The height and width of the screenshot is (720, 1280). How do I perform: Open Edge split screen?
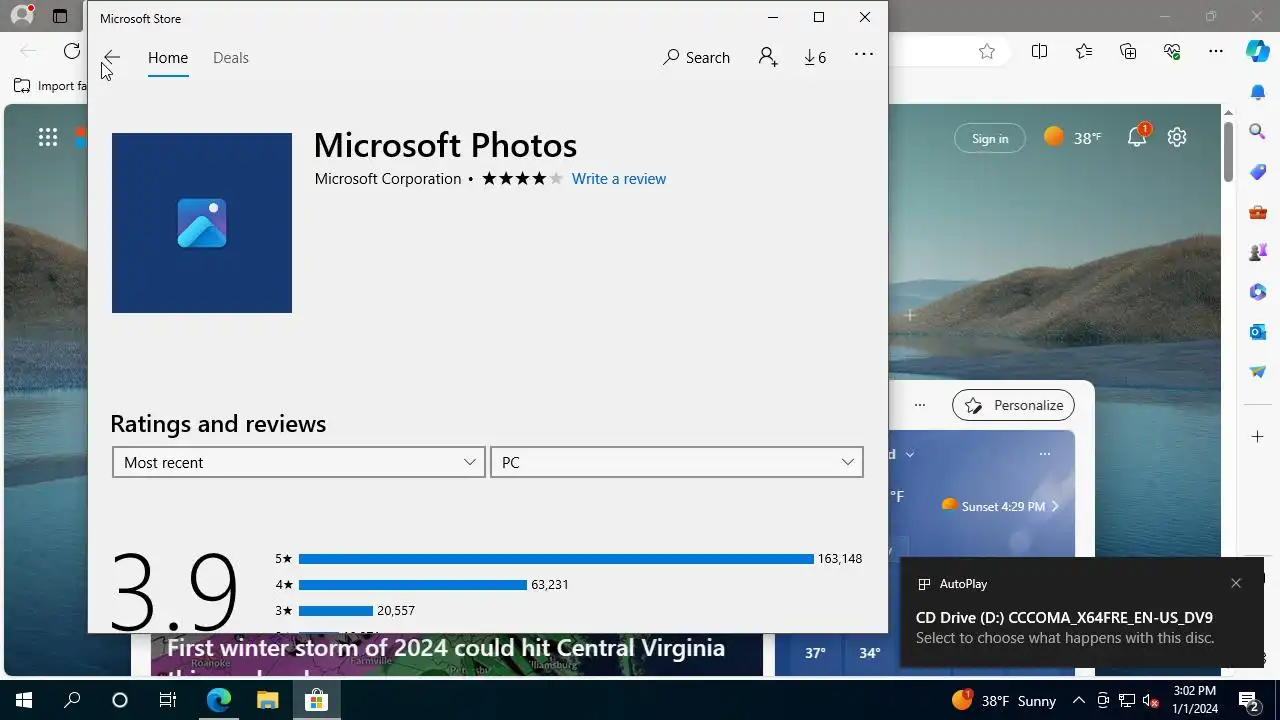(1039, 52)
